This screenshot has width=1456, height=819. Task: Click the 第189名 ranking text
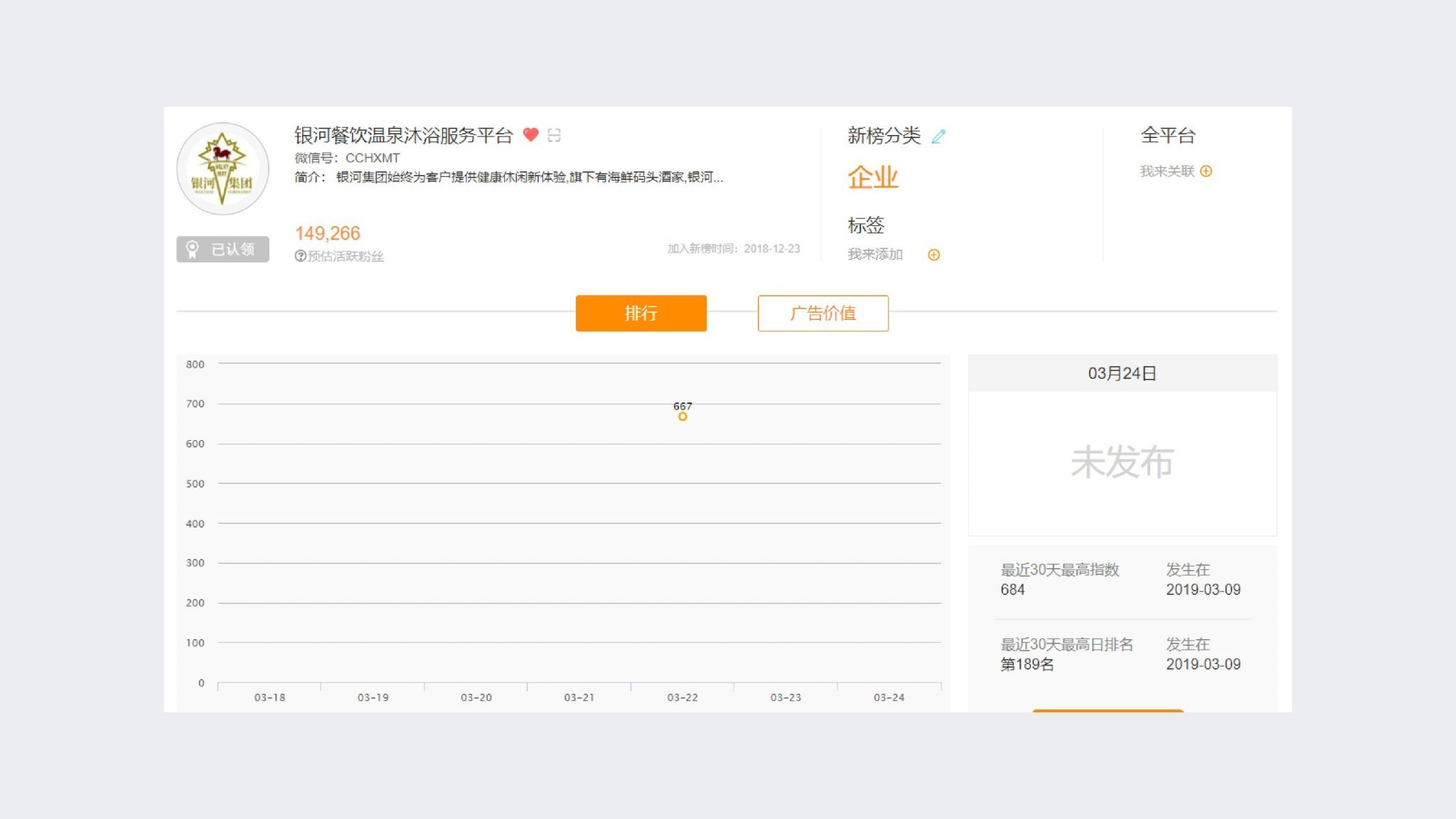pos(1027,664)
